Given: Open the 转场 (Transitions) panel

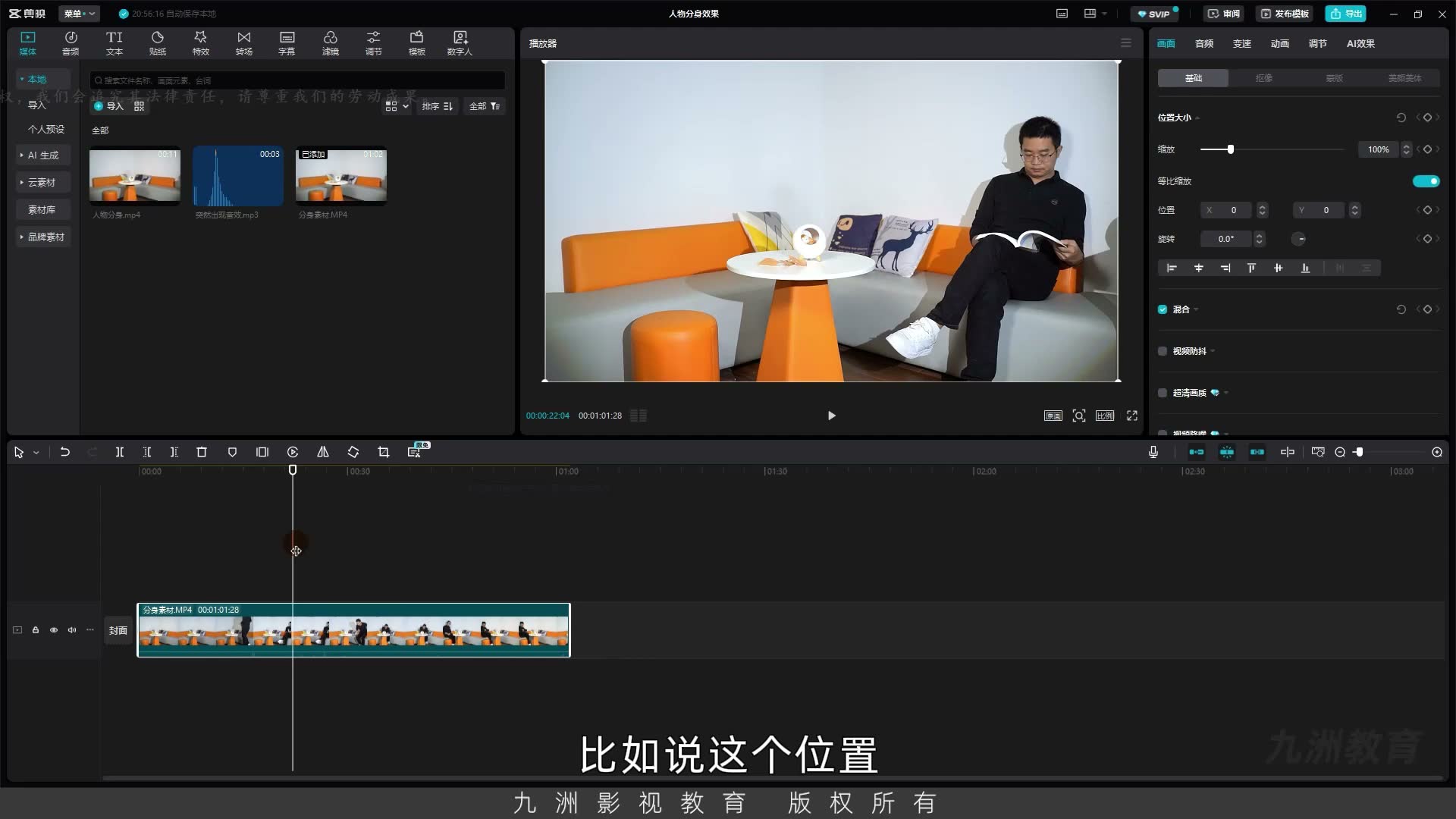Looking at the screenshot, I should [x=243, y=43].
